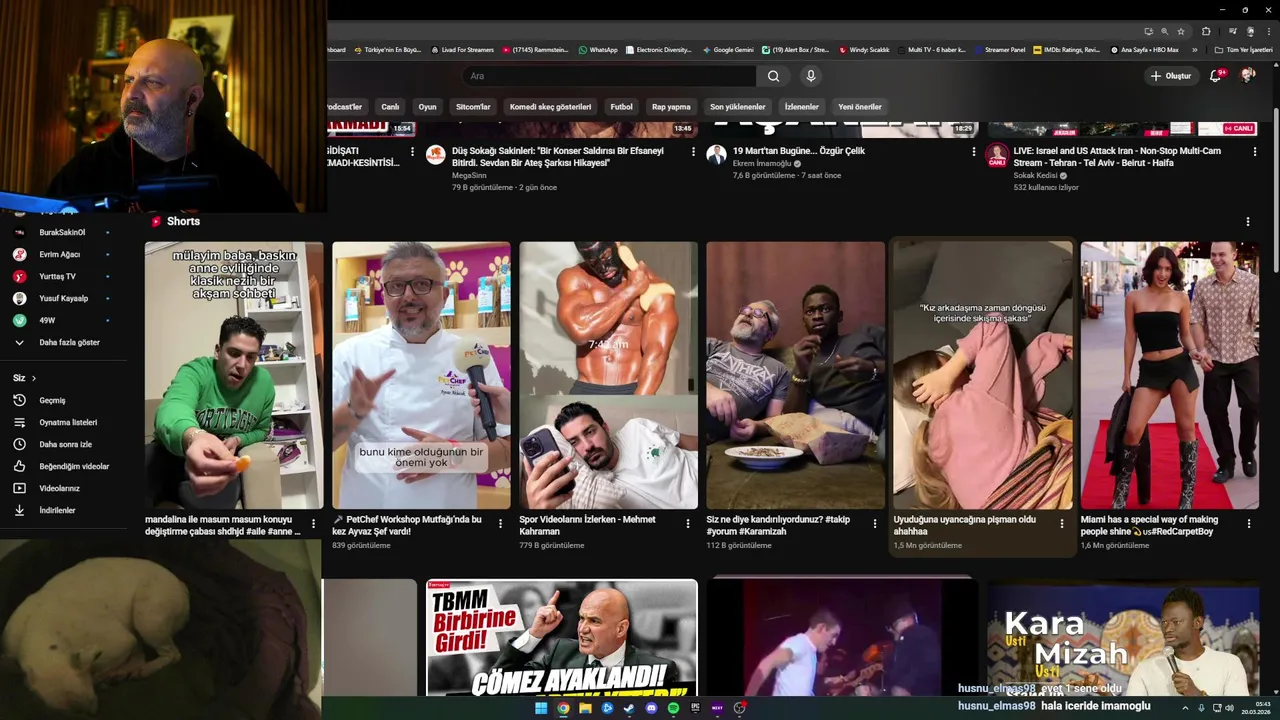Open options for Spor Videolarını İzlerken short

687,523
